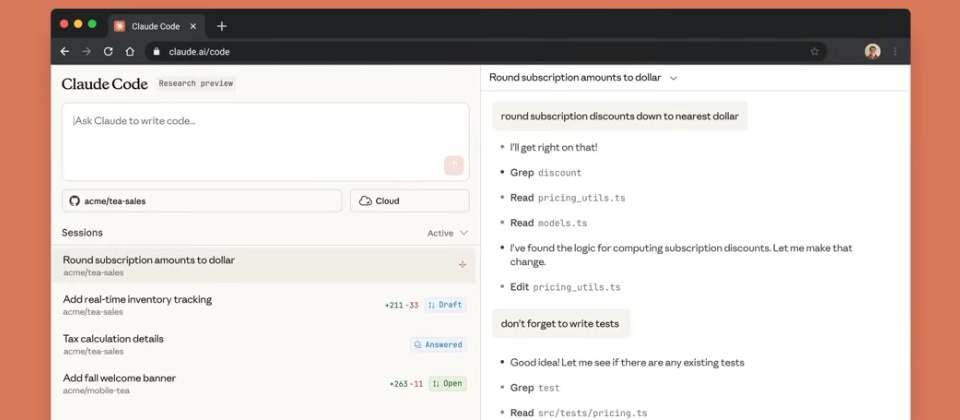Viewport: 960px width, 420px height.
Task: Click the icon on the selected session row
Action: pyautogui.click(x=462, y=265)
